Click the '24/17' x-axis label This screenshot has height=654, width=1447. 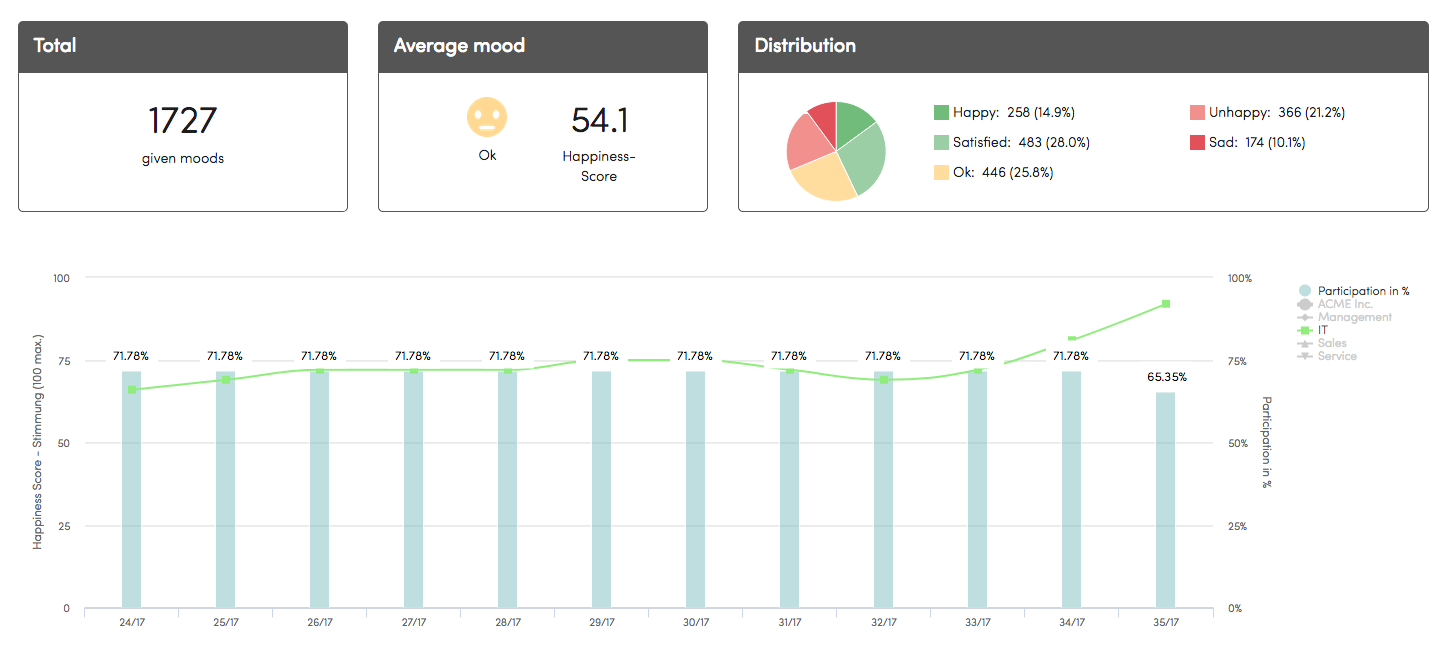[131, 622]
